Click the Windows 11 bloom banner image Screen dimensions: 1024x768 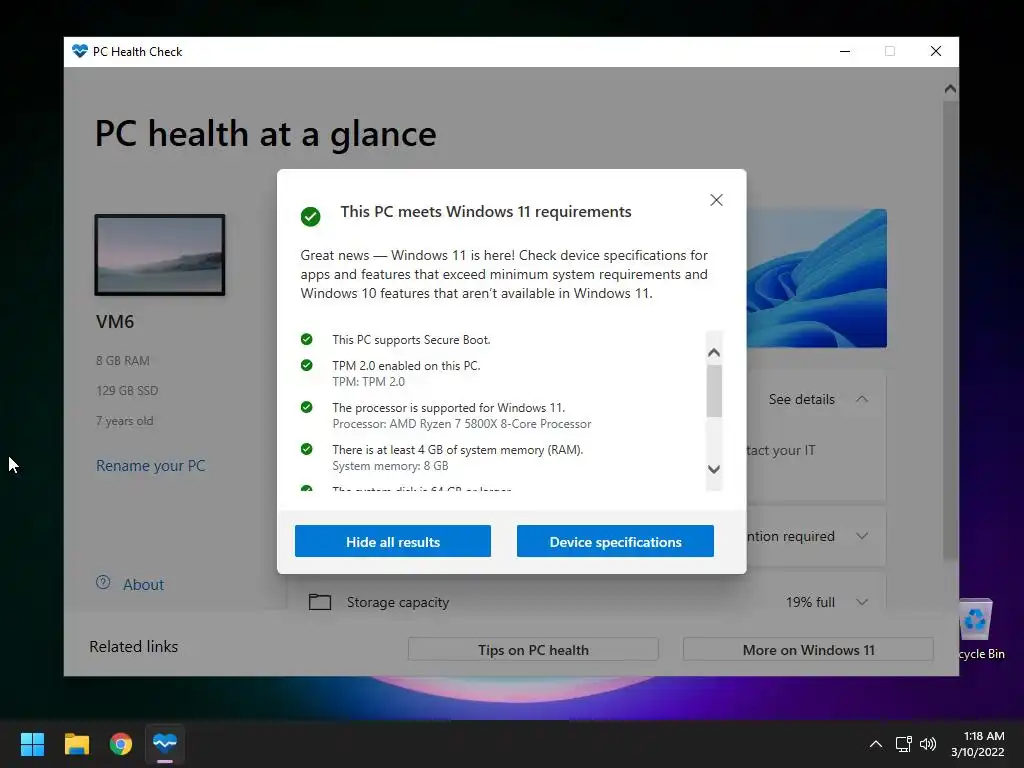pyautogui.click(x=817, y=278)
